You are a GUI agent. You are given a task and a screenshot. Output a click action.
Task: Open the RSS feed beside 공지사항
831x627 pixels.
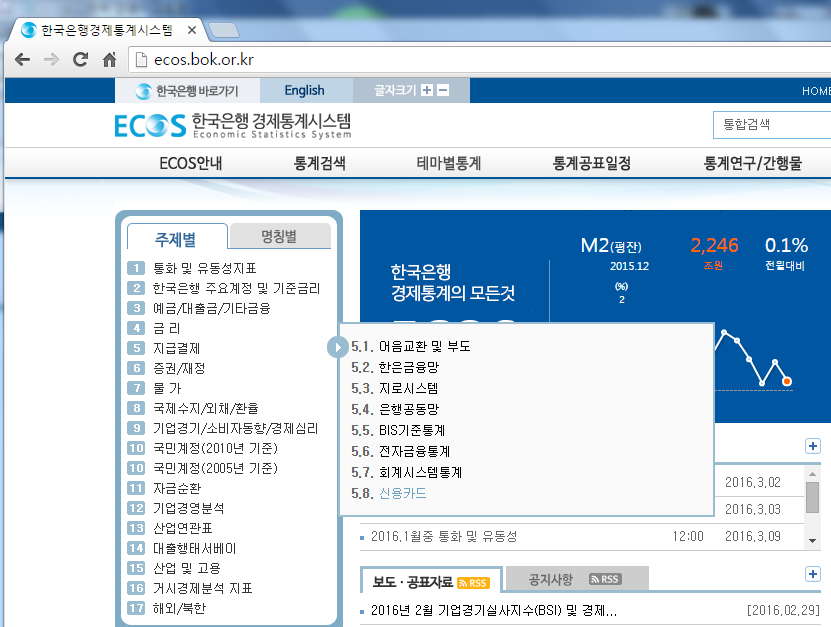605,579
